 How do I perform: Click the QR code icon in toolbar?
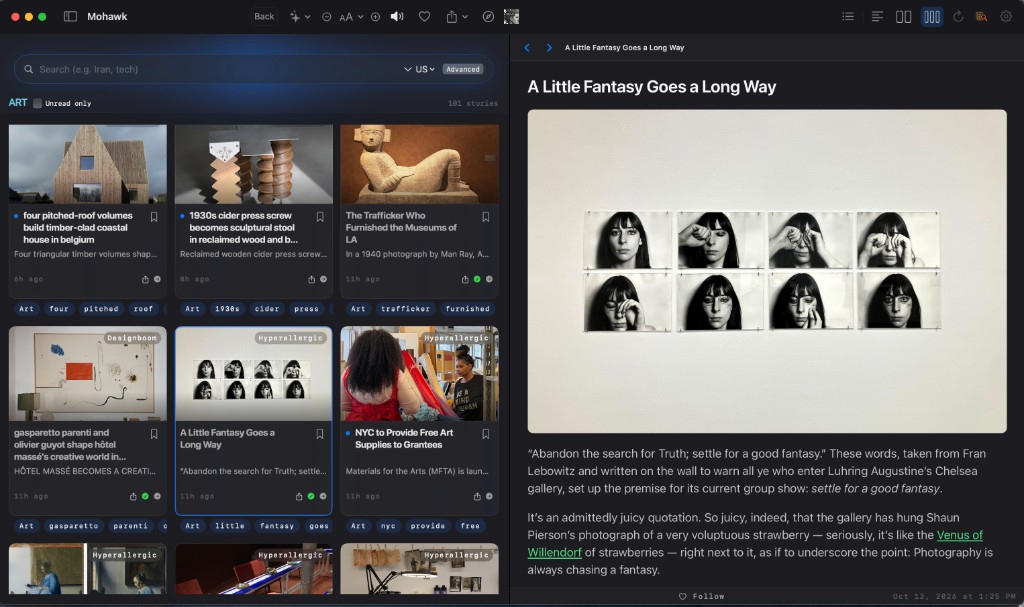pos(511,16)
